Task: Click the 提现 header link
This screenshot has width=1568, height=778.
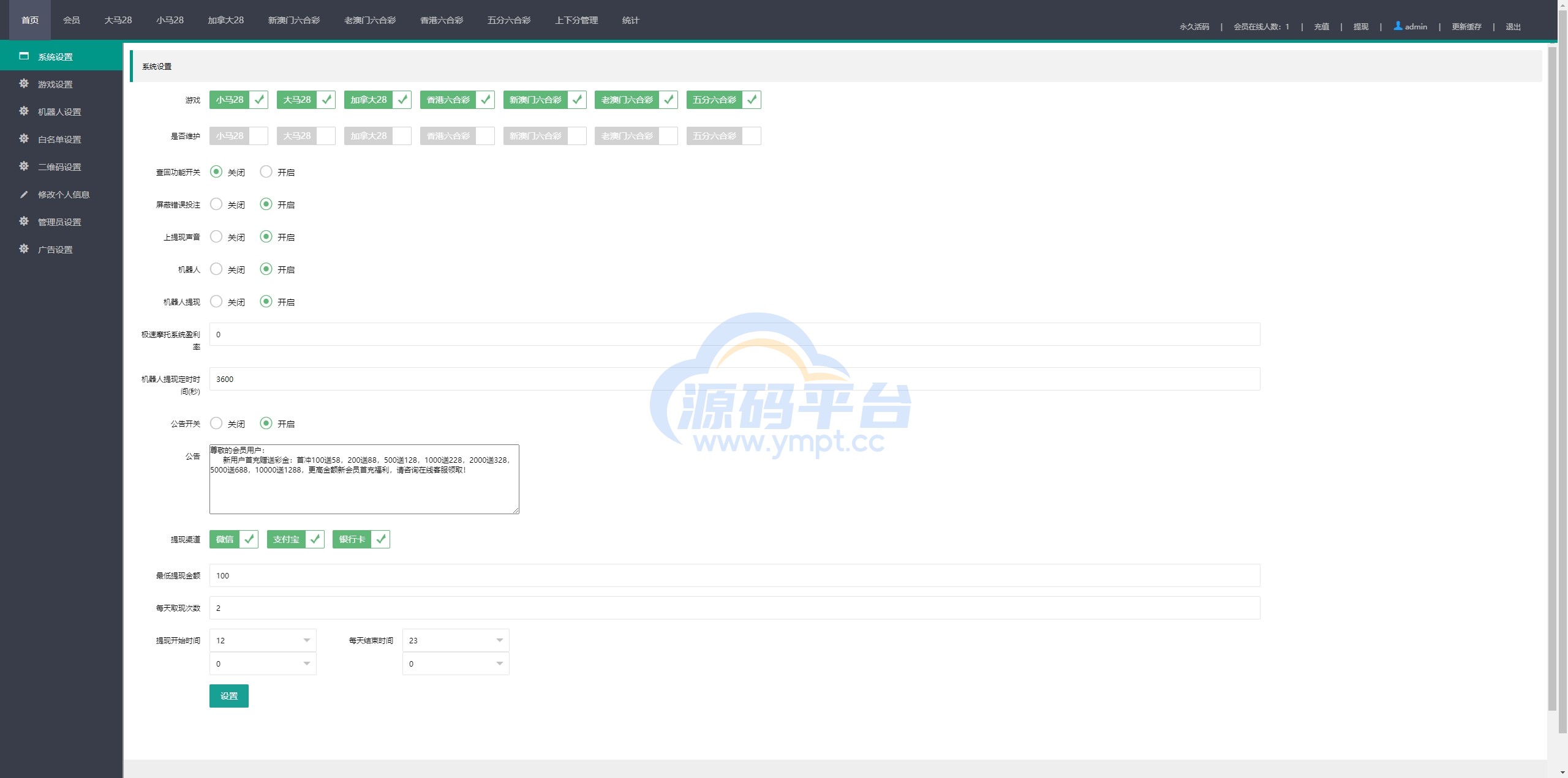Action: pos(1361,27)
